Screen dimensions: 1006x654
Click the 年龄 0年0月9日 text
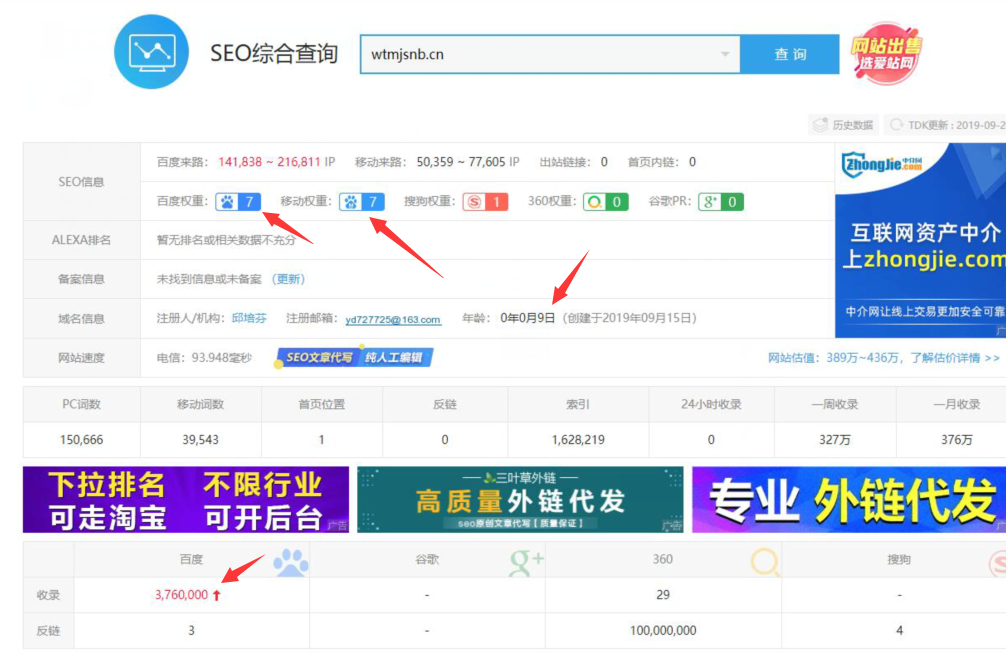508,318
